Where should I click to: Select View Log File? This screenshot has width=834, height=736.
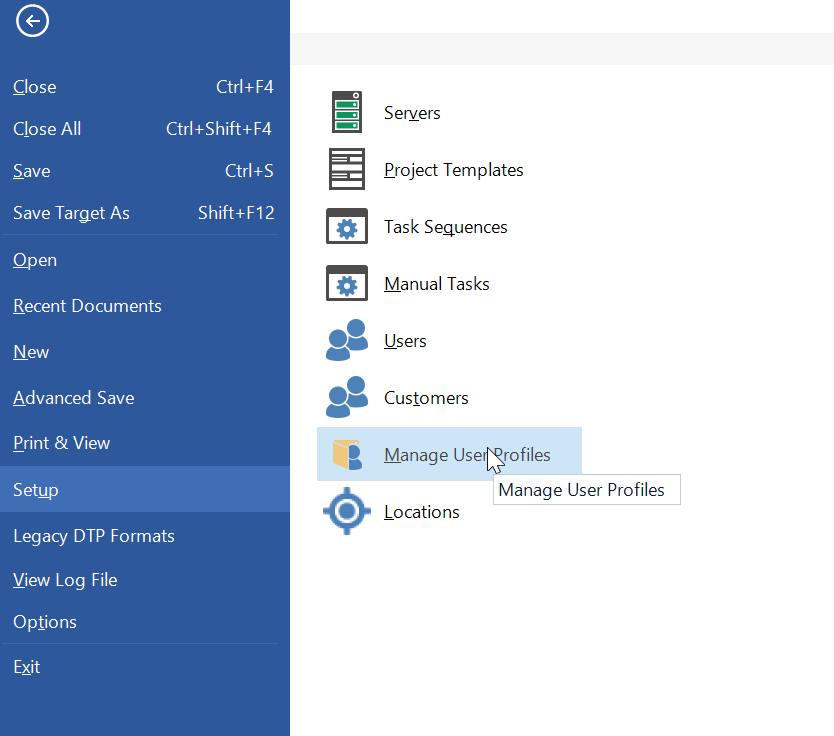point(145,580)
